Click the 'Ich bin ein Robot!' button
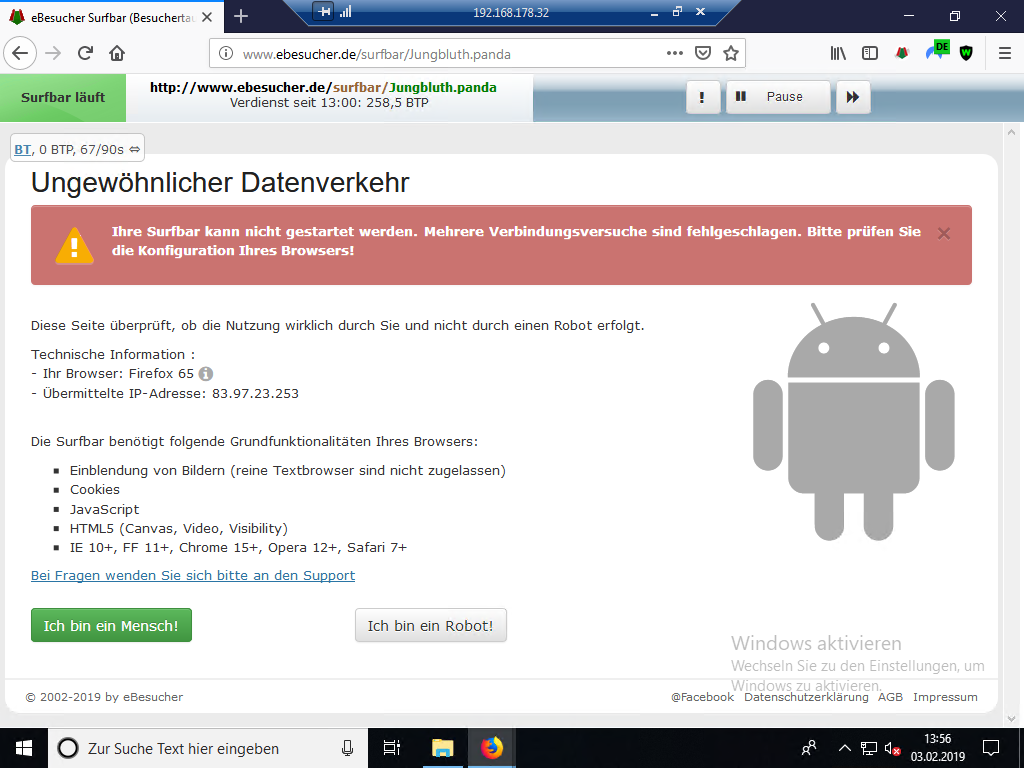 click(430, 625)
